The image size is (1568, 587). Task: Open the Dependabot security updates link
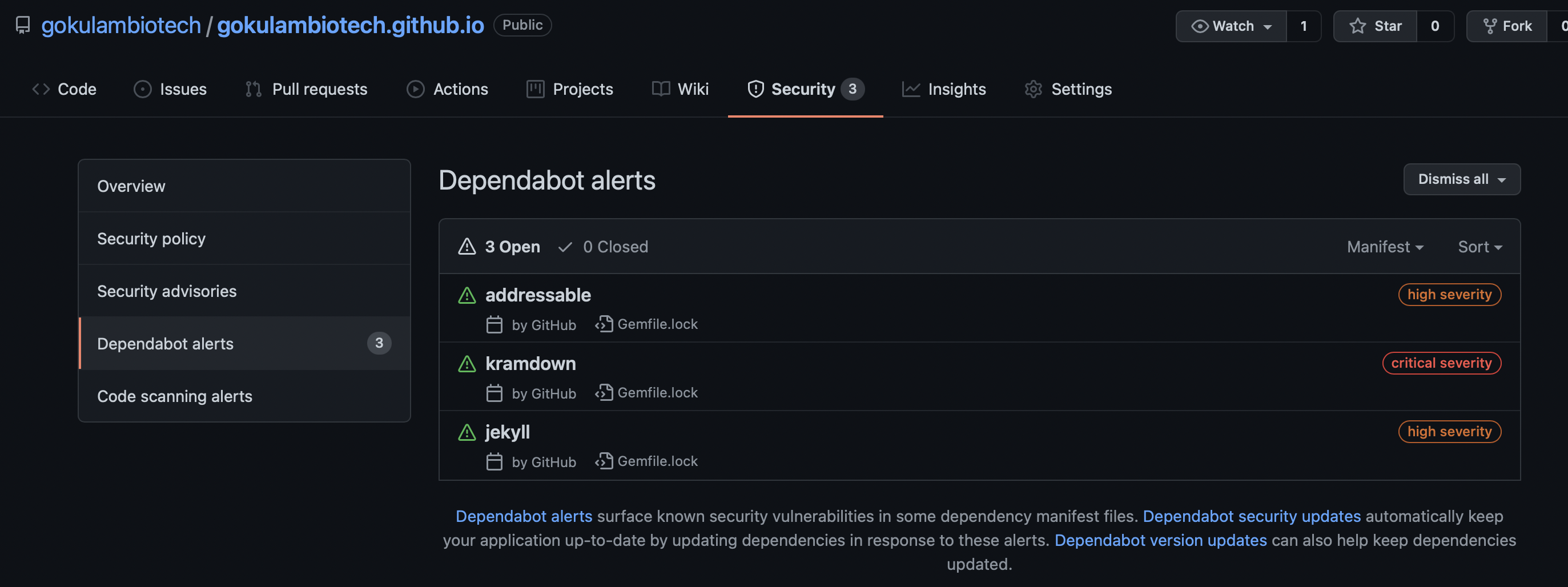coord(1252,516)
